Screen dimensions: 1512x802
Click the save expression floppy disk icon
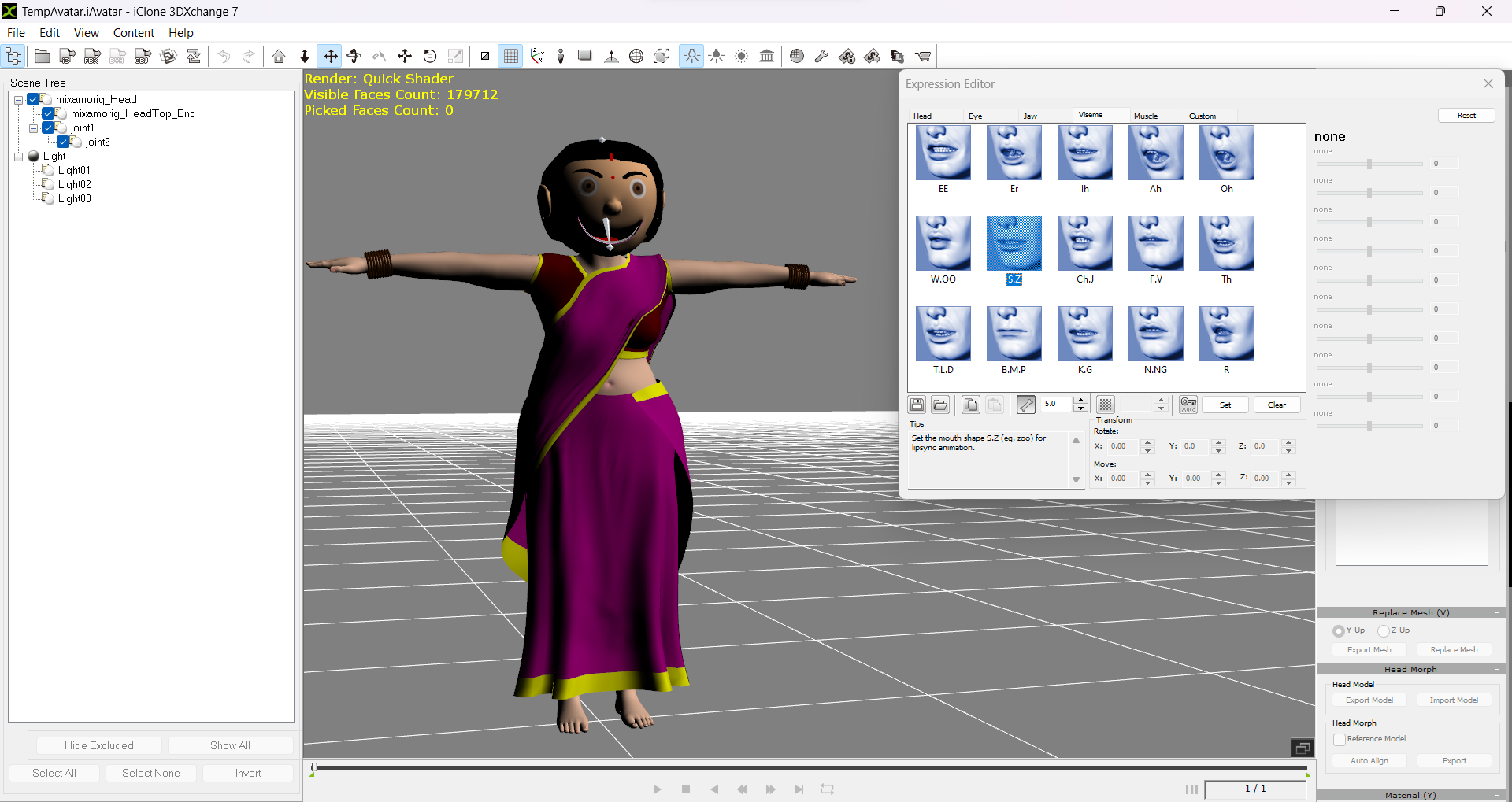coord(917,405)
